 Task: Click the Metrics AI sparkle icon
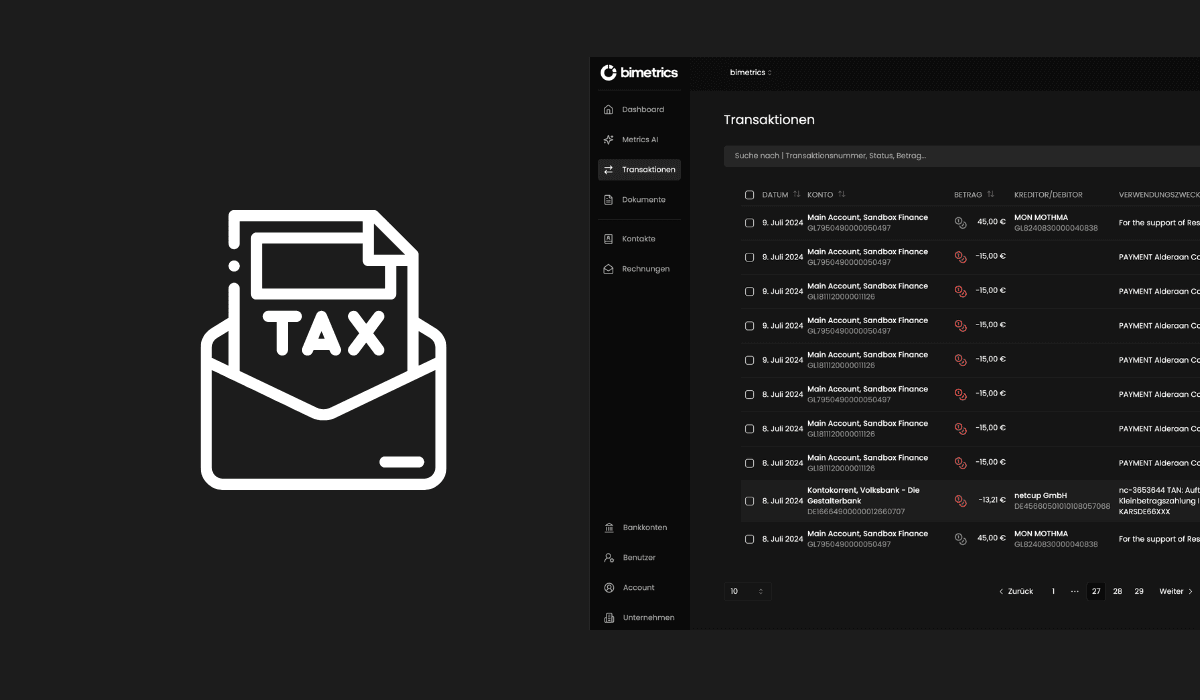tap(609, 140)
